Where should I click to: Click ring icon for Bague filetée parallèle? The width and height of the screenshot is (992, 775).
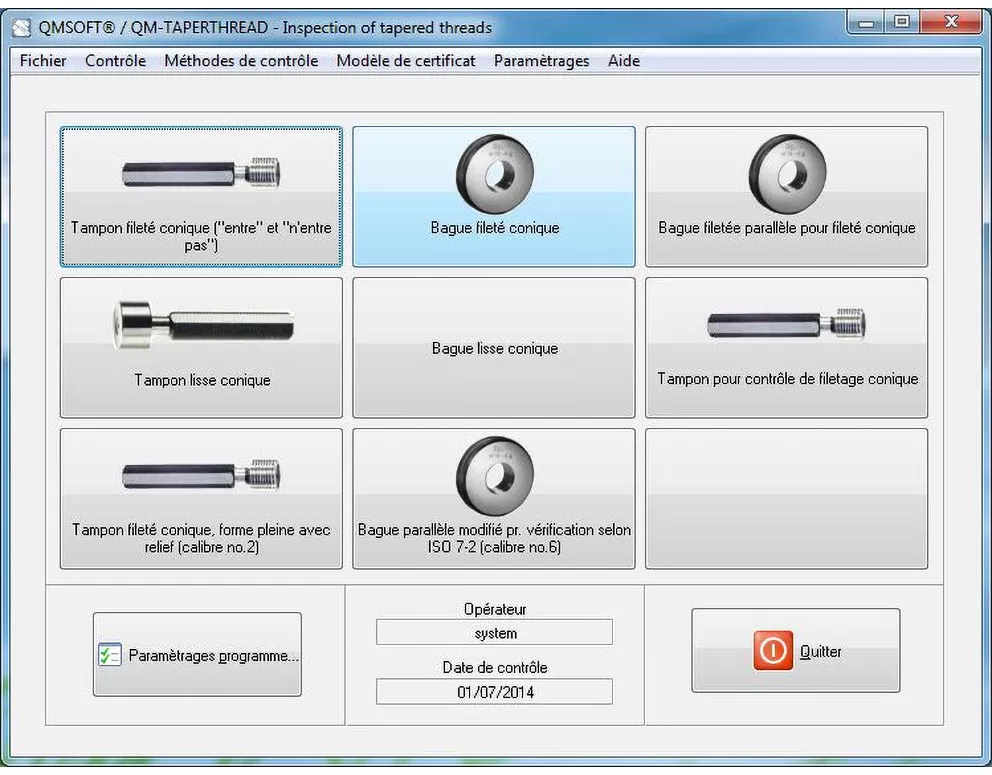(x=786, y=173)
